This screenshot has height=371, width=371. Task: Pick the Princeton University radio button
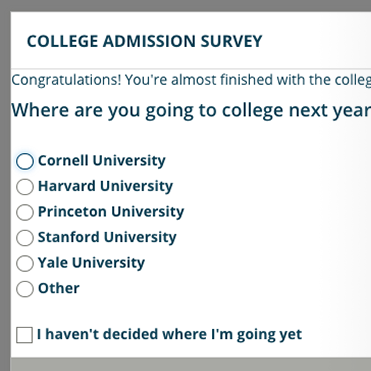click(25, 212)
